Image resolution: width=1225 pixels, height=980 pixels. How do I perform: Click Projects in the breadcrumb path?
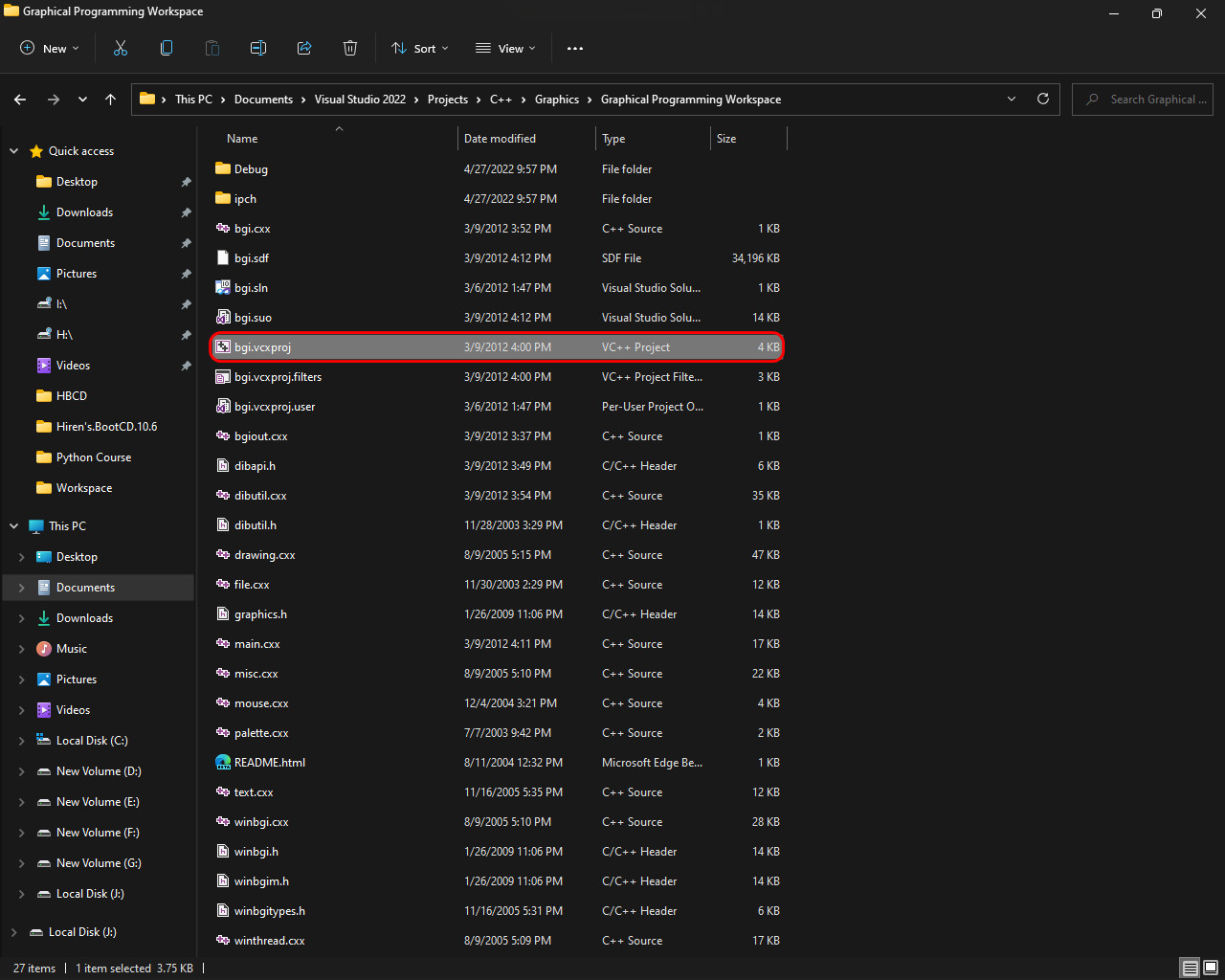pyautogui.click(x=448, y=100)
